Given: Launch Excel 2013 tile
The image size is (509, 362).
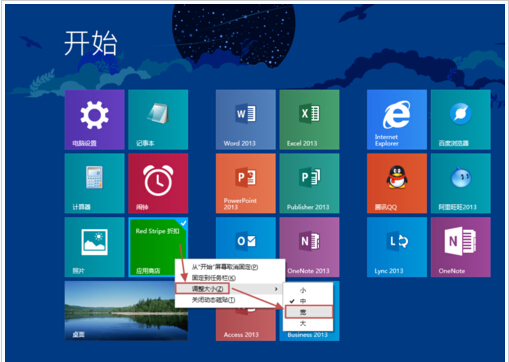Looking at the screenshot, I should pyautogui.click(x=309, y=119).
